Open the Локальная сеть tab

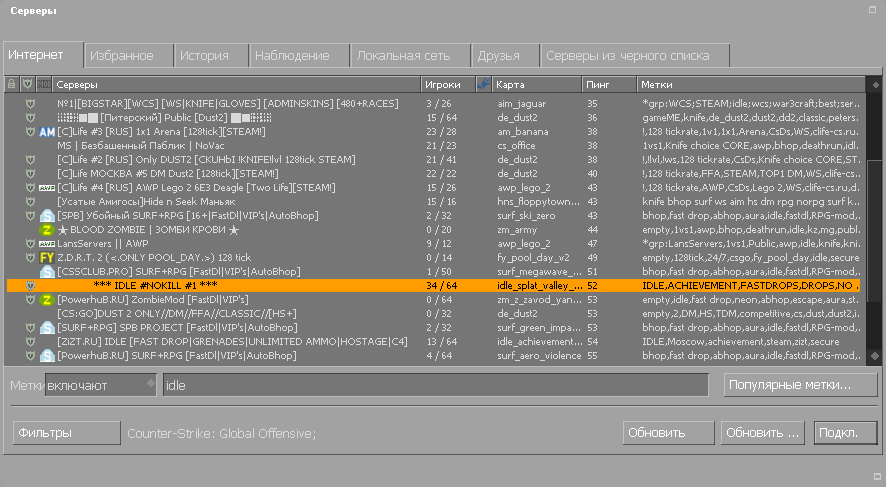point(411,56)
